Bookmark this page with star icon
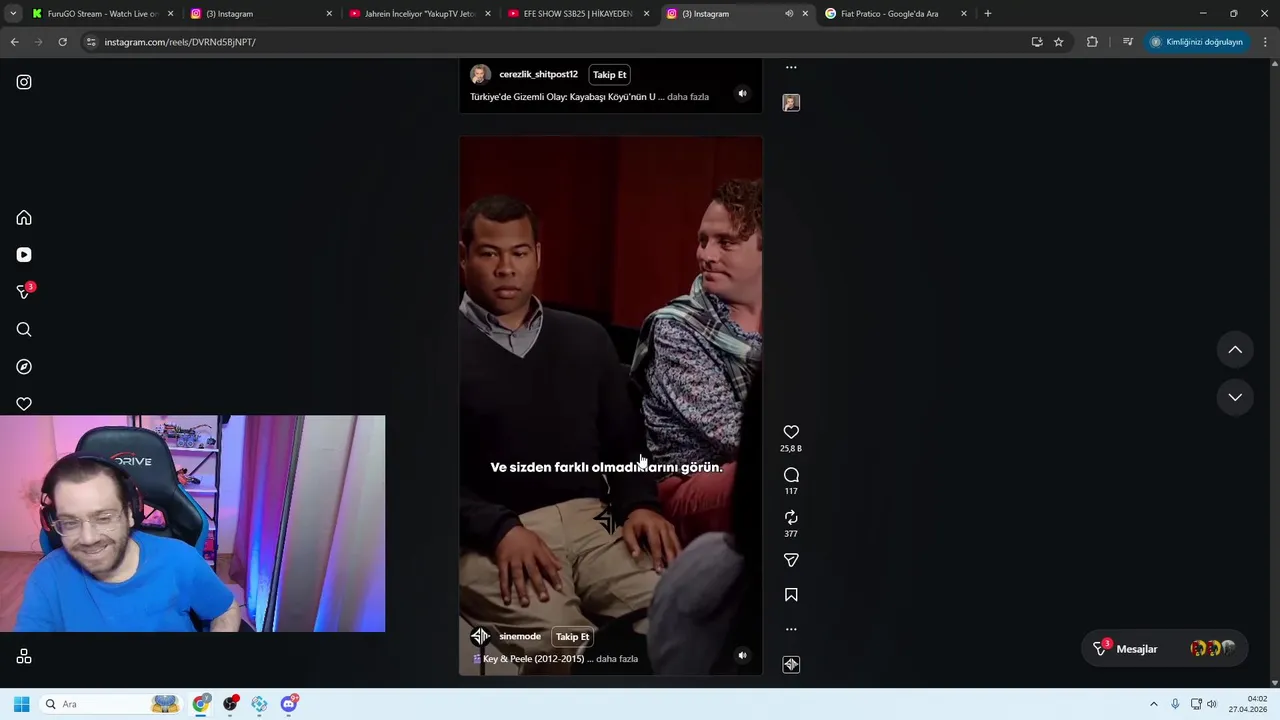 click(x=1058, y=42)
